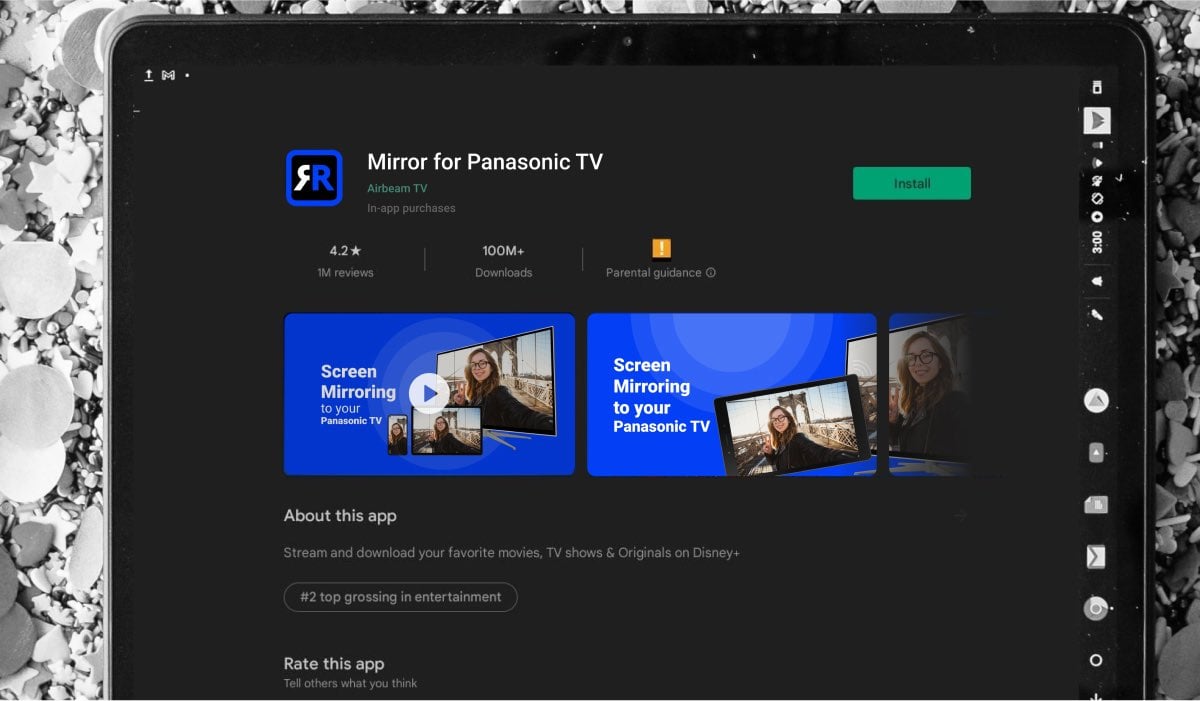Tap the 3:00 clock in the taskbar
This screenshot has height=701, width=1200.
tap(1097, 241)
